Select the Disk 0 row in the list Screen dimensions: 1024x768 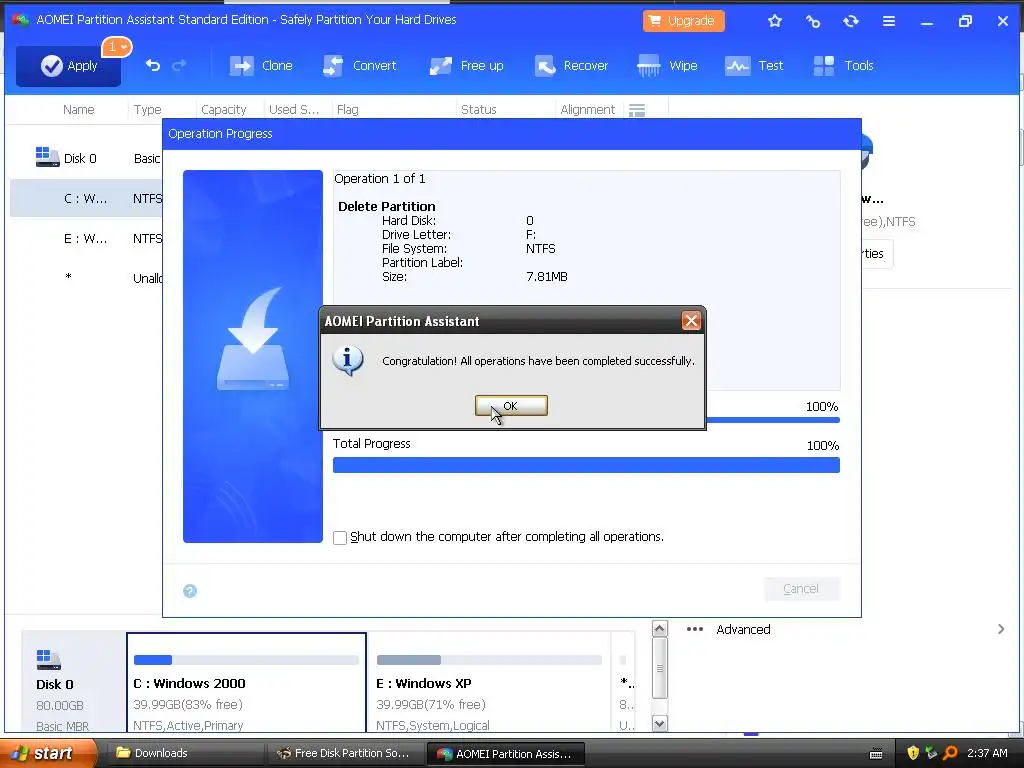(x=86, y=158)
